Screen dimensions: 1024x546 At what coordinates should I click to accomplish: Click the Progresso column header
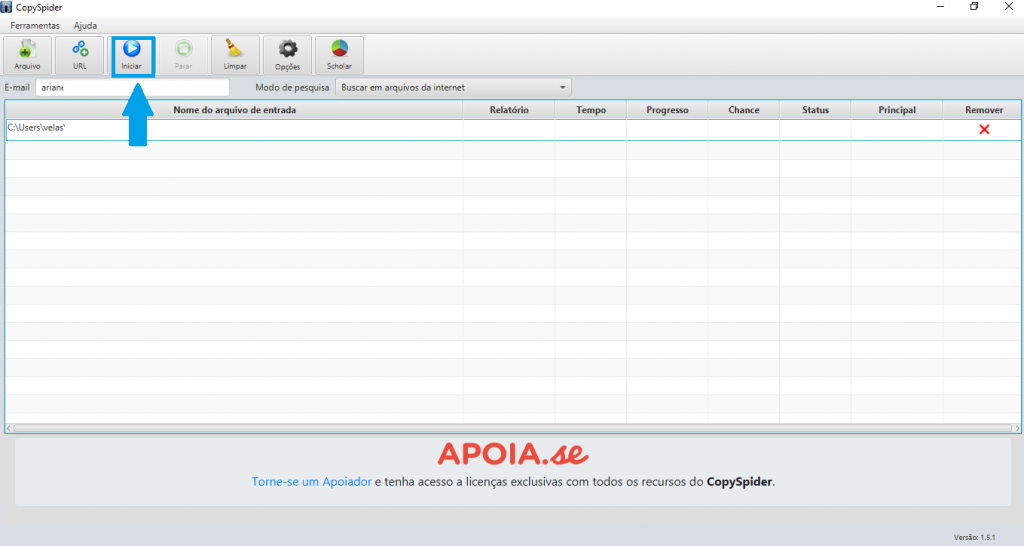667,110
